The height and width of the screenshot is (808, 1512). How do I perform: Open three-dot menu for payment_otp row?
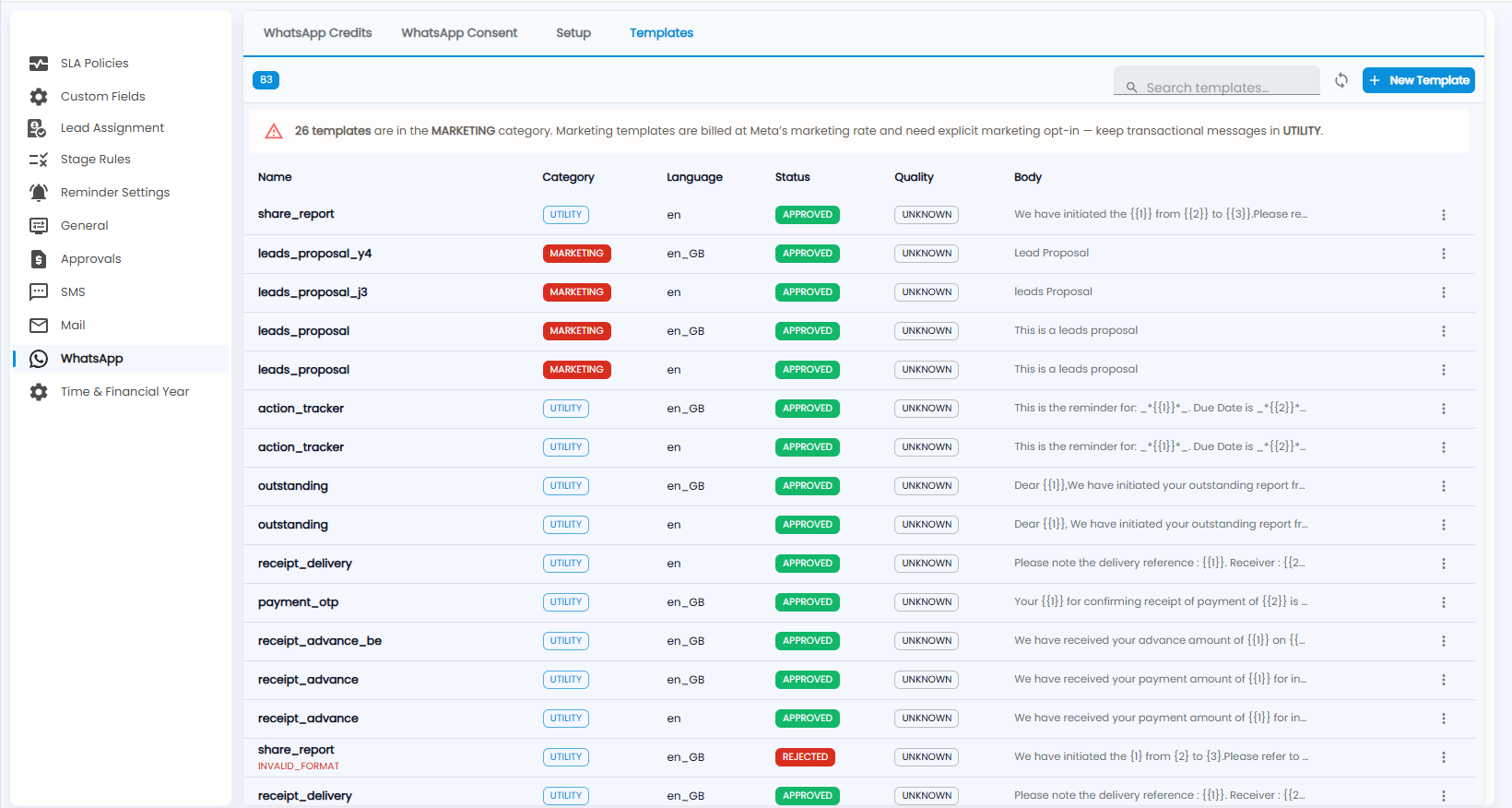pyautogui.click(x=1444, y=602)
